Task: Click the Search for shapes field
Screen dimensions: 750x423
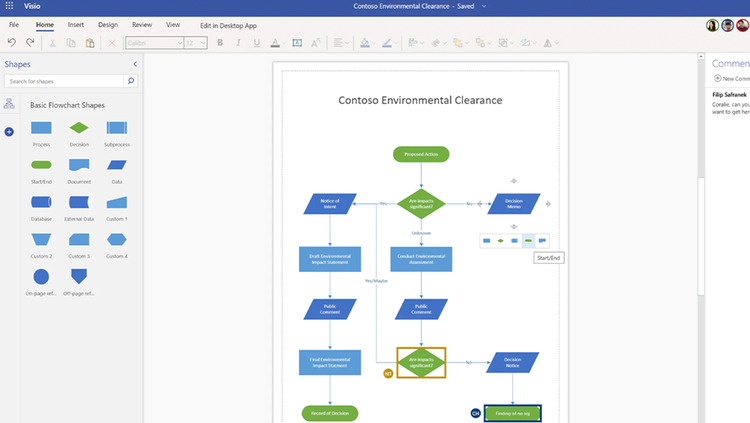Action: pos(64,81)
